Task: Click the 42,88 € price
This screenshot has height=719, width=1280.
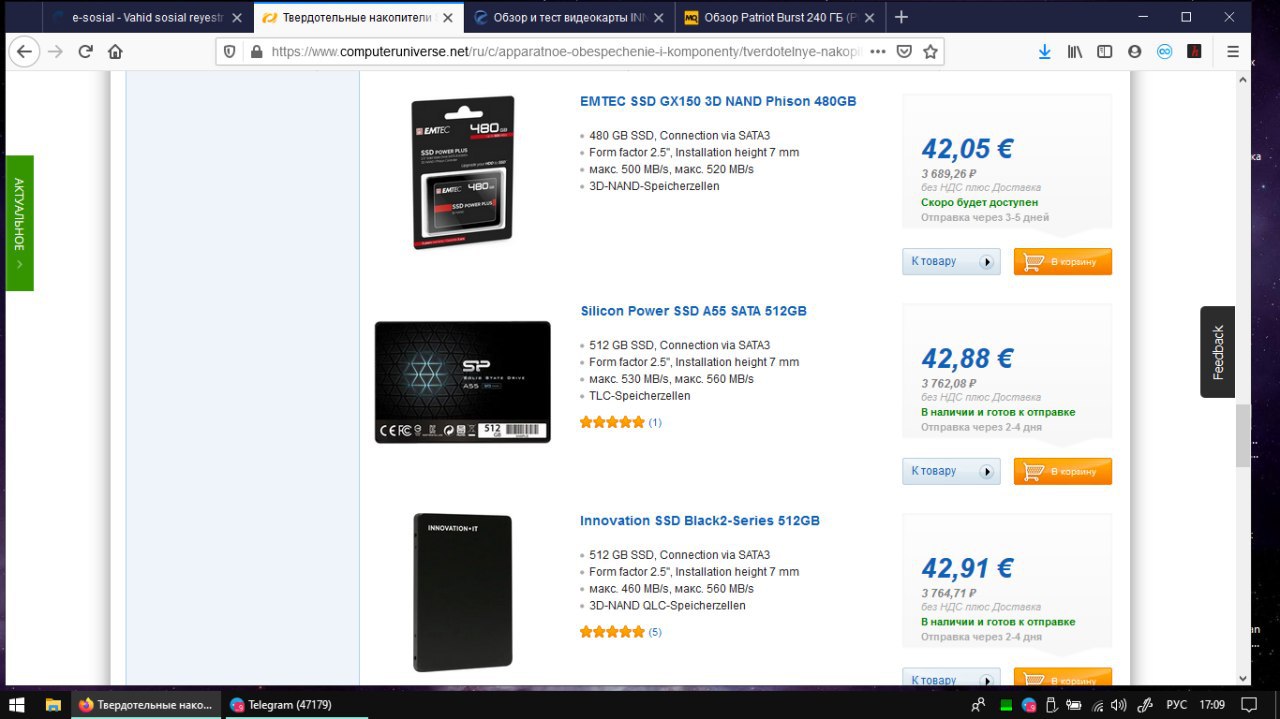Action: click(x=967, y=359)
